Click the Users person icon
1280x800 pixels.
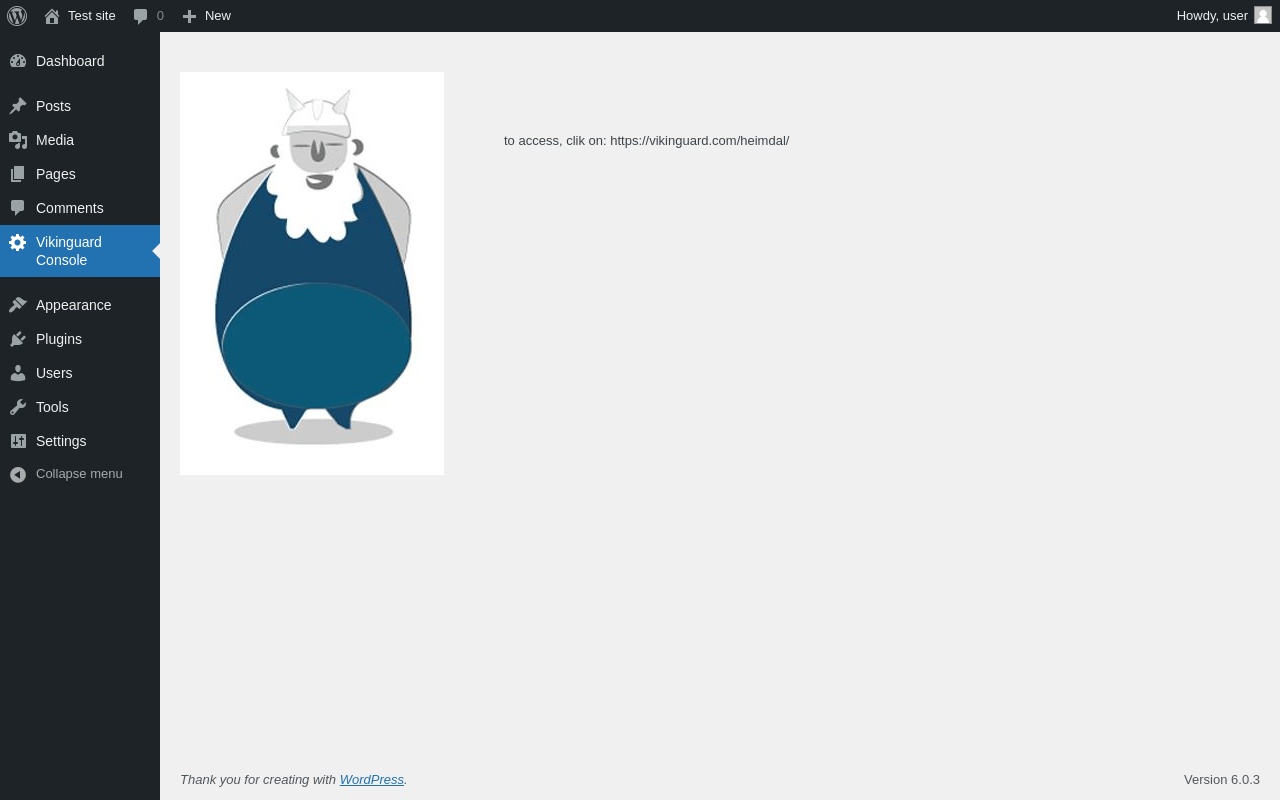click(x=18, y=373)
